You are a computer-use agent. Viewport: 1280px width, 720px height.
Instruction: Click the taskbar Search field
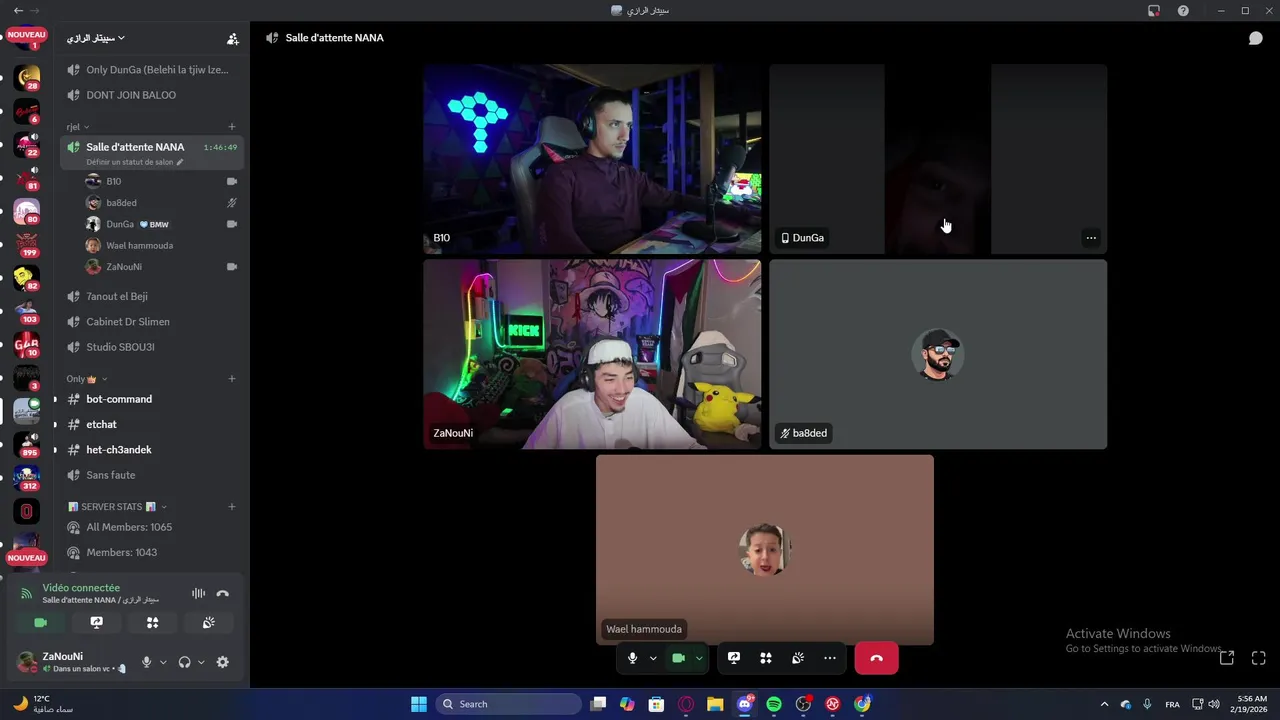pyautogui.click(x=509, y=704)
